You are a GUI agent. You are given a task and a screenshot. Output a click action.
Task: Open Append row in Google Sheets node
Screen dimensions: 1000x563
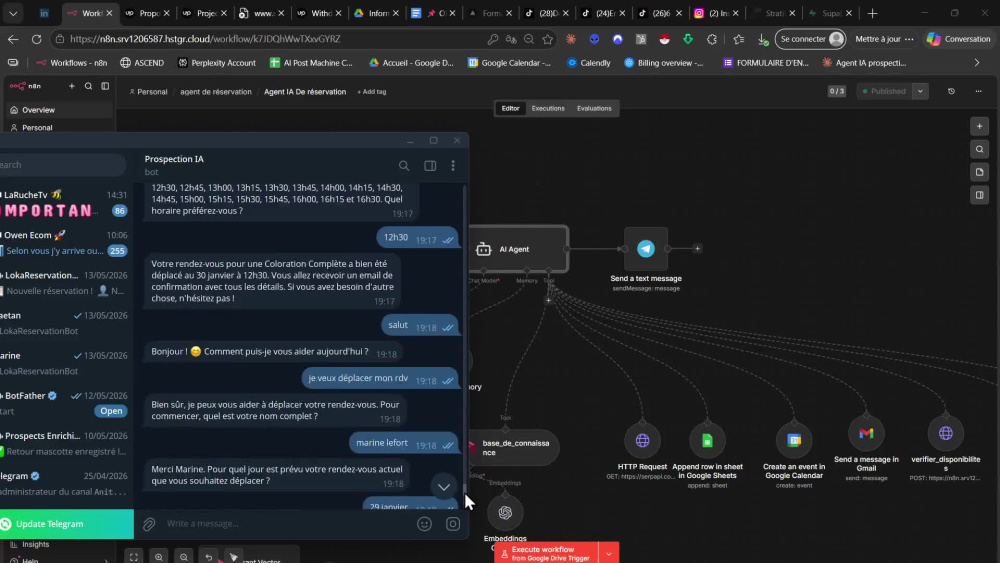click(x=707, y=440)
